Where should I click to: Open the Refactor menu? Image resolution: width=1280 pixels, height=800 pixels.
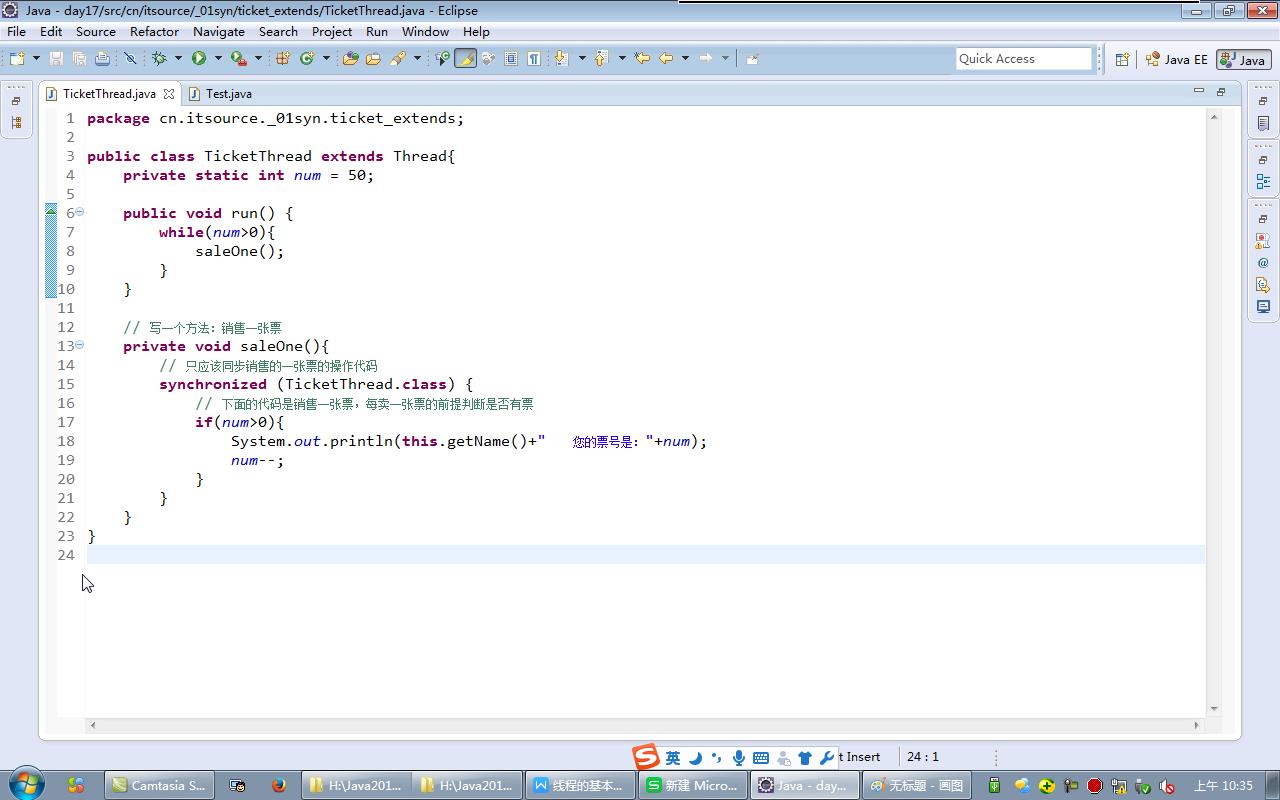pos(154,31)
